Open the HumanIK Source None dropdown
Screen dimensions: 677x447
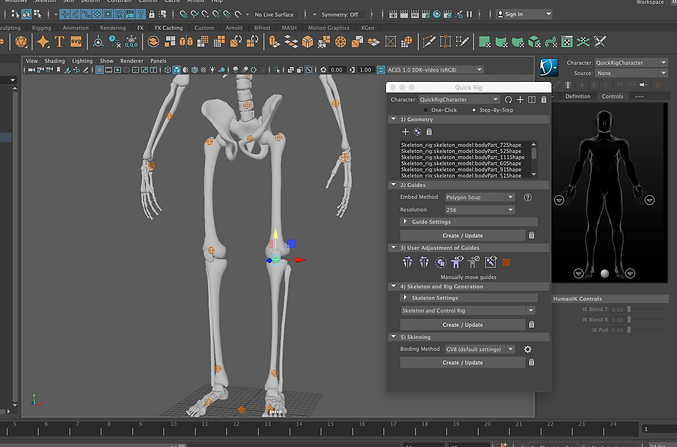[x=631, y=73]
